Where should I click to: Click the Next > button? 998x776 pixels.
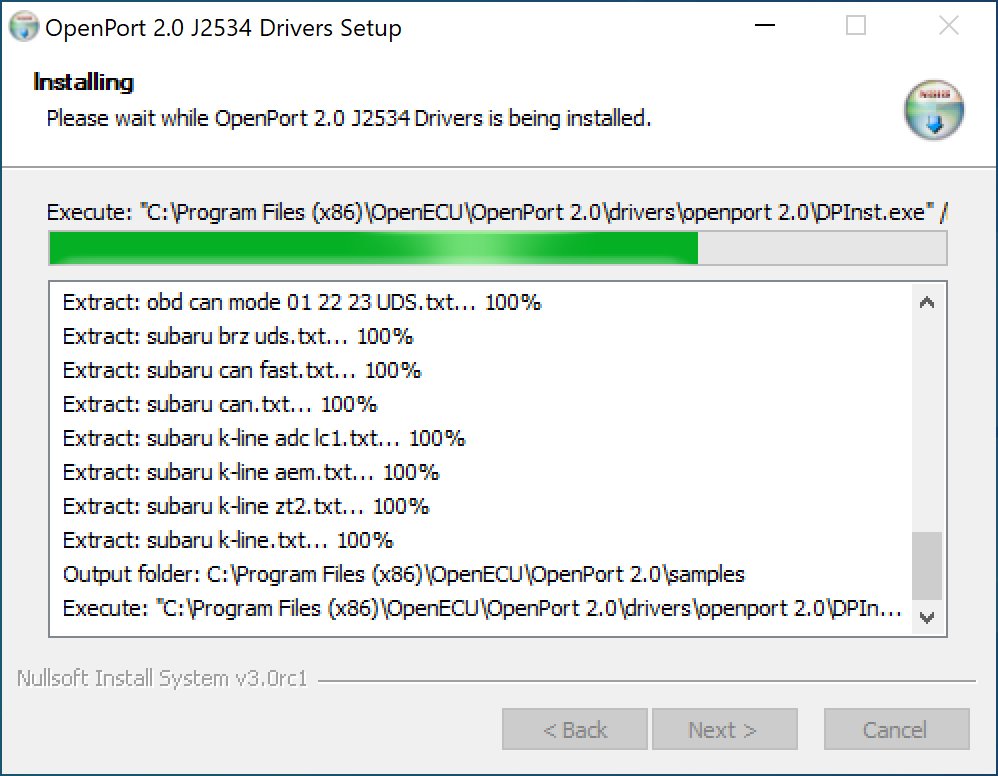tap(724, 730)
